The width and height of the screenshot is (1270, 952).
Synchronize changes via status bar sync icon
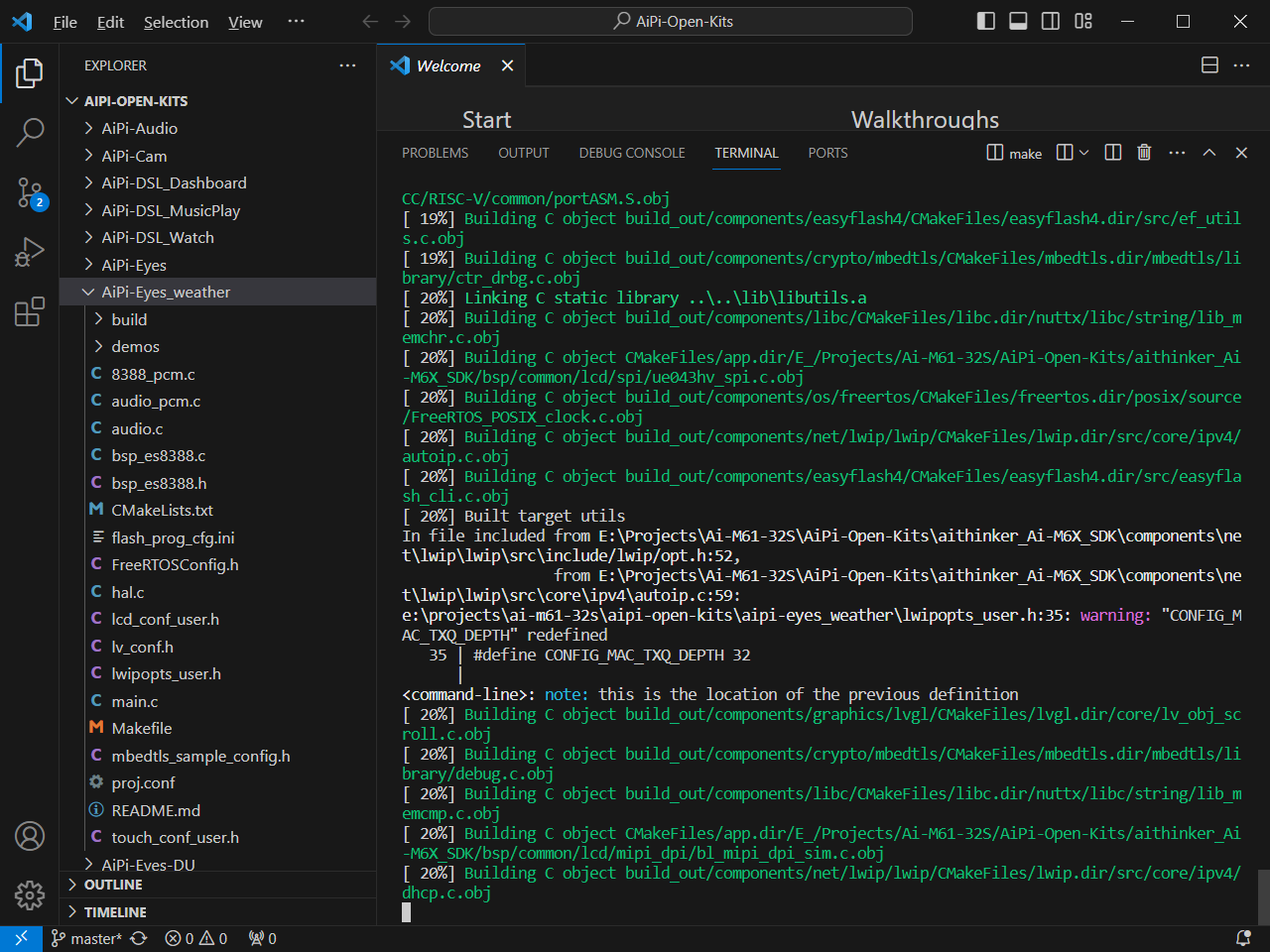139,938
